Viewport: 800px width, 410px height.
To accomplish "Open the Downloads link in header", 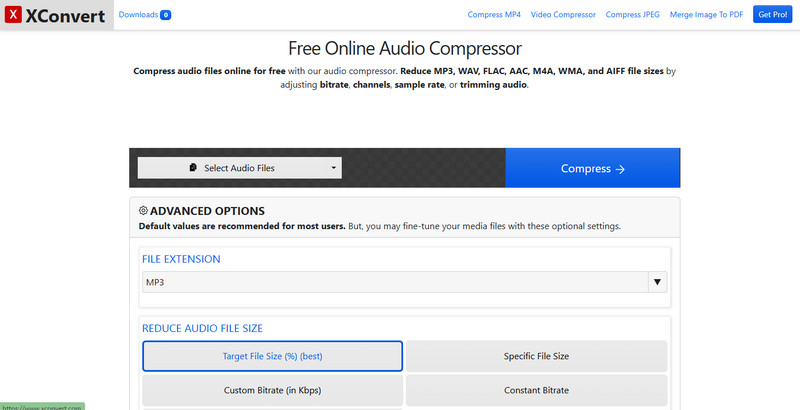I will (138, 15).
